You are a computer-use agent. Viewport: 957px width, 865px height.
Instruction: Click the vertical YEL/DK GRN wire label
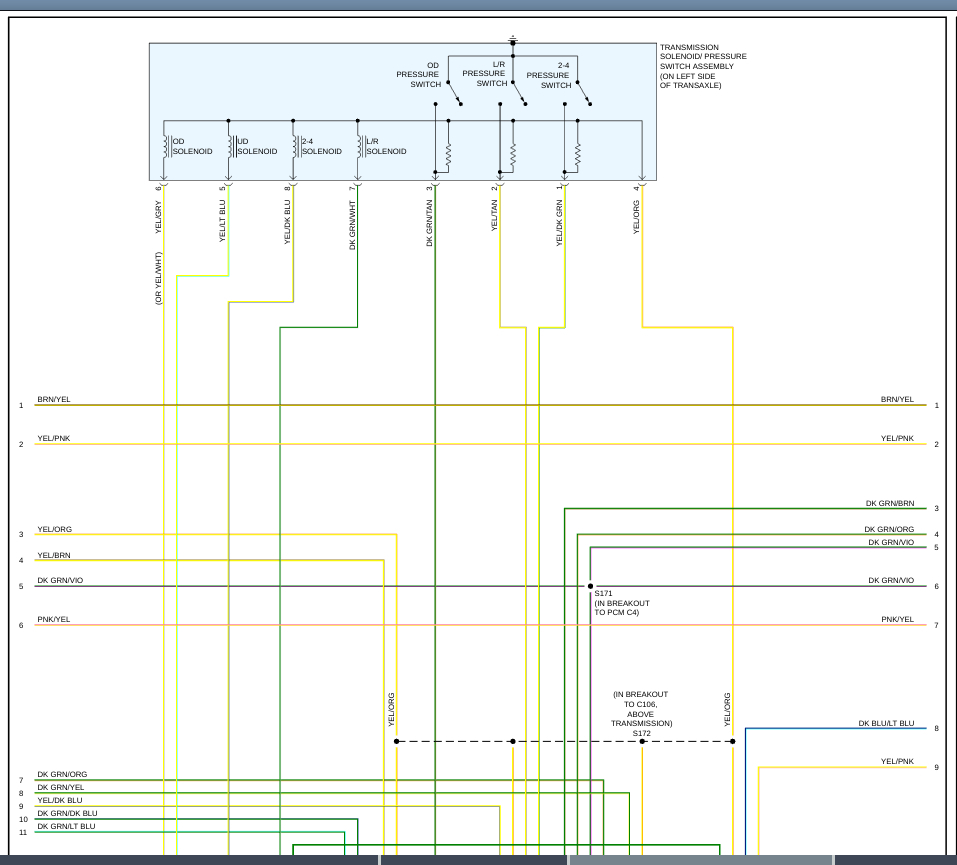pyautogui.click(x=559, y=223)
